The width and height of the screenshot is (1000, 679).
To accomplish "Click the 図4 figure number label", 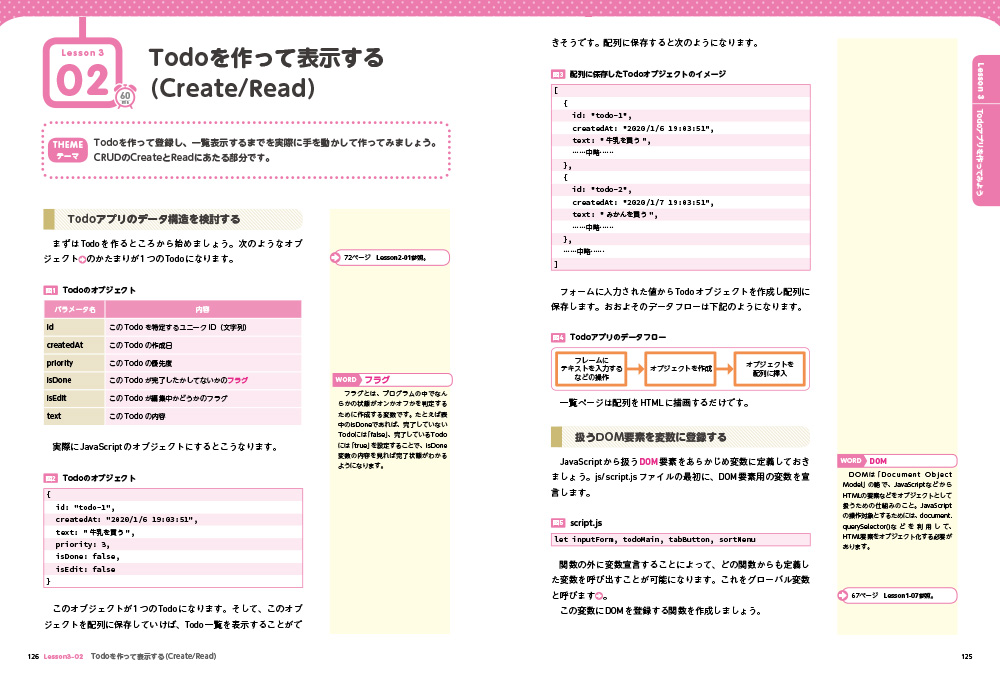I will 558,337.
